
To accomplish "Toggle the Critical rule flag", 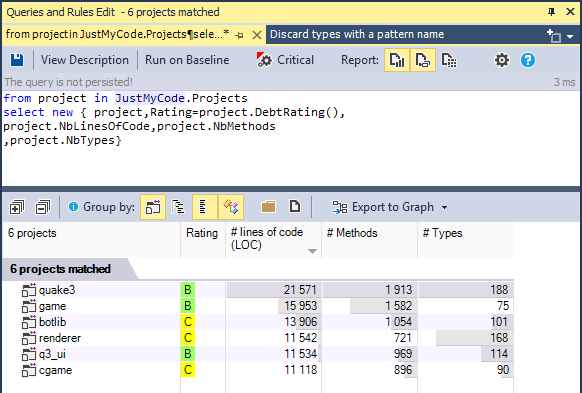I will (285, 60).
